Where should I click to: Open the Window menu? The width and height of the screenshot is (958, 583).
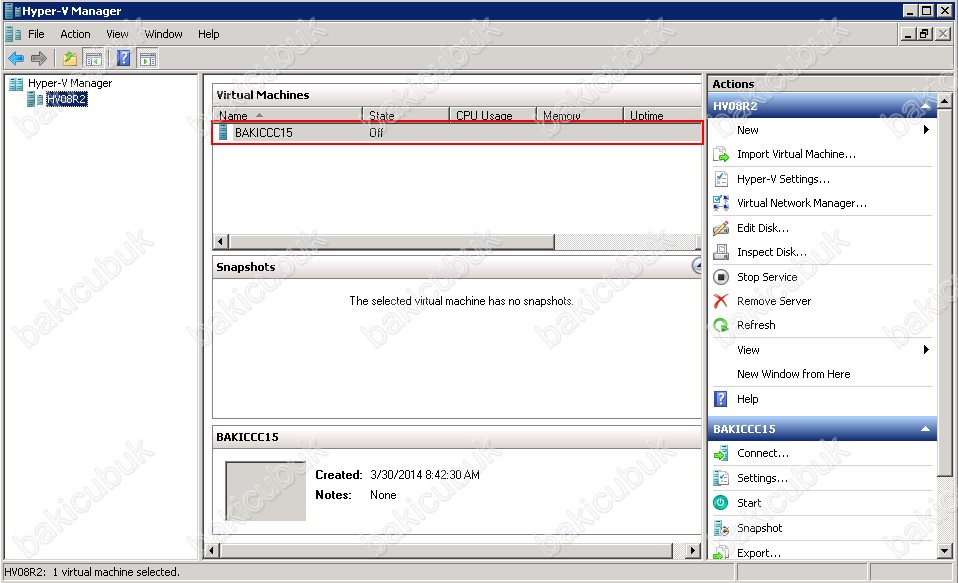[x=163, y=34]
